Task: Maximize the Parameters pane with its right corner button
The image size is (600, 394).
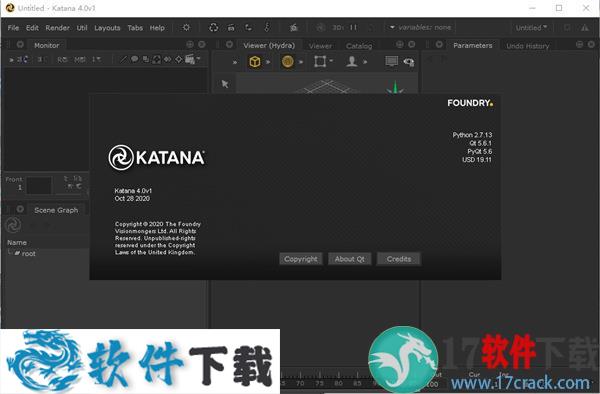Action: pos(591,45)
